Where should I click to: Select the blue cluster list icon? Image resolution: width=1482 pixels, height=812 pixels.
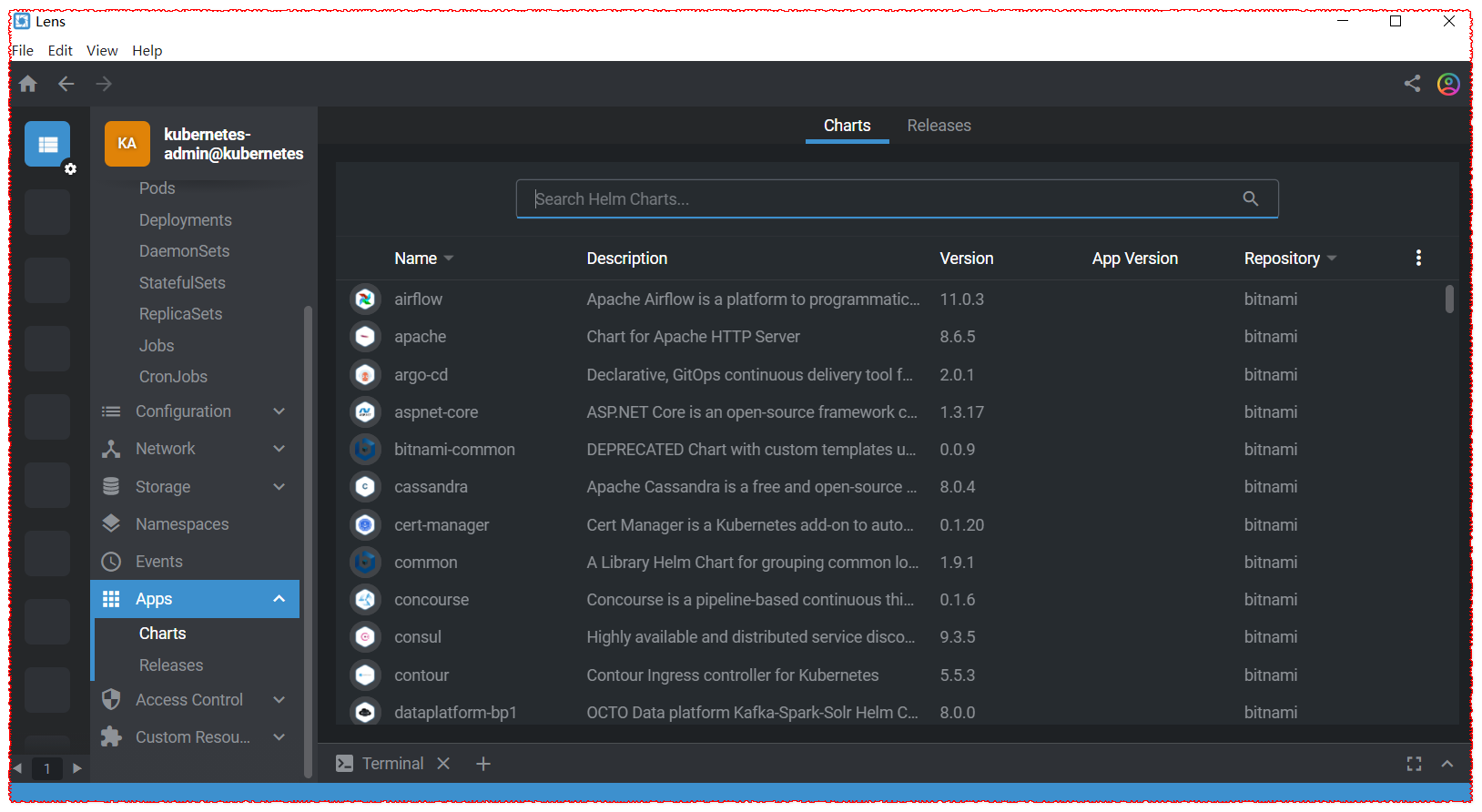click(x=47, y=144)
